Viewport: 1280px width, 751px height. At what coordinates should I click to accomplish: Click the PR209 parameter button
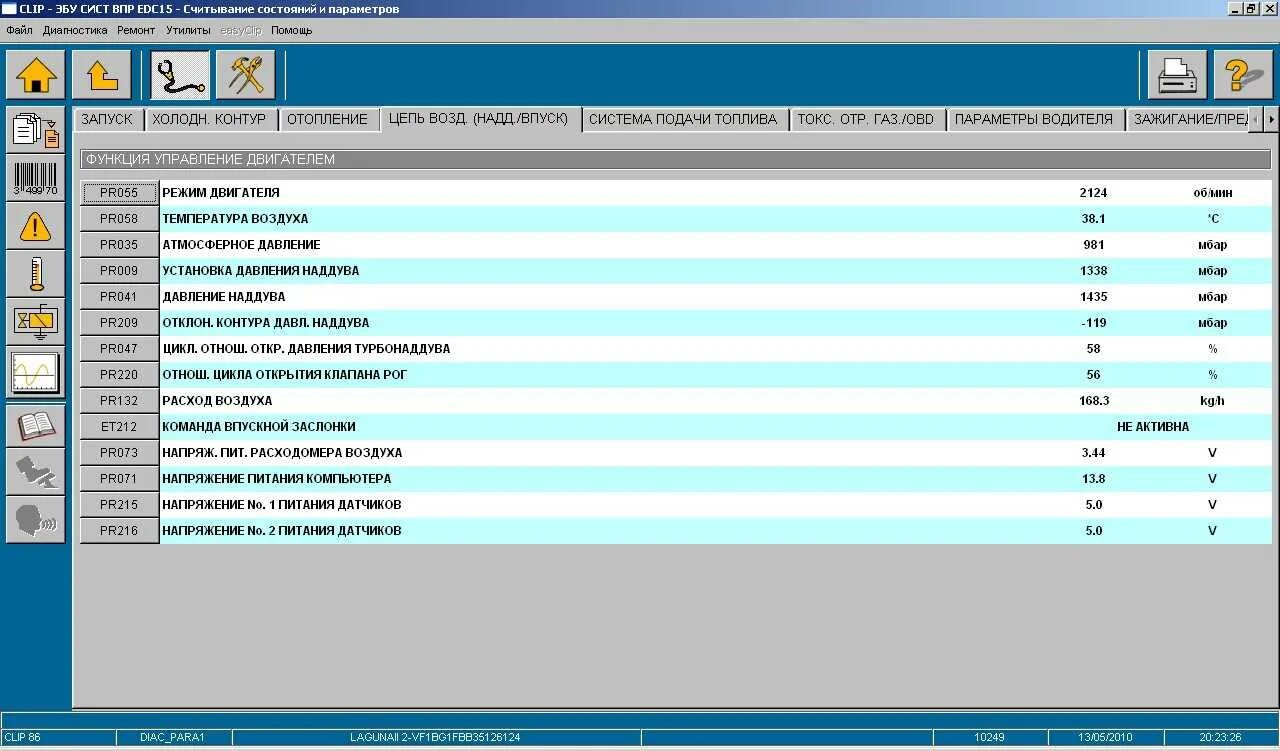click(x=119, y=323)
